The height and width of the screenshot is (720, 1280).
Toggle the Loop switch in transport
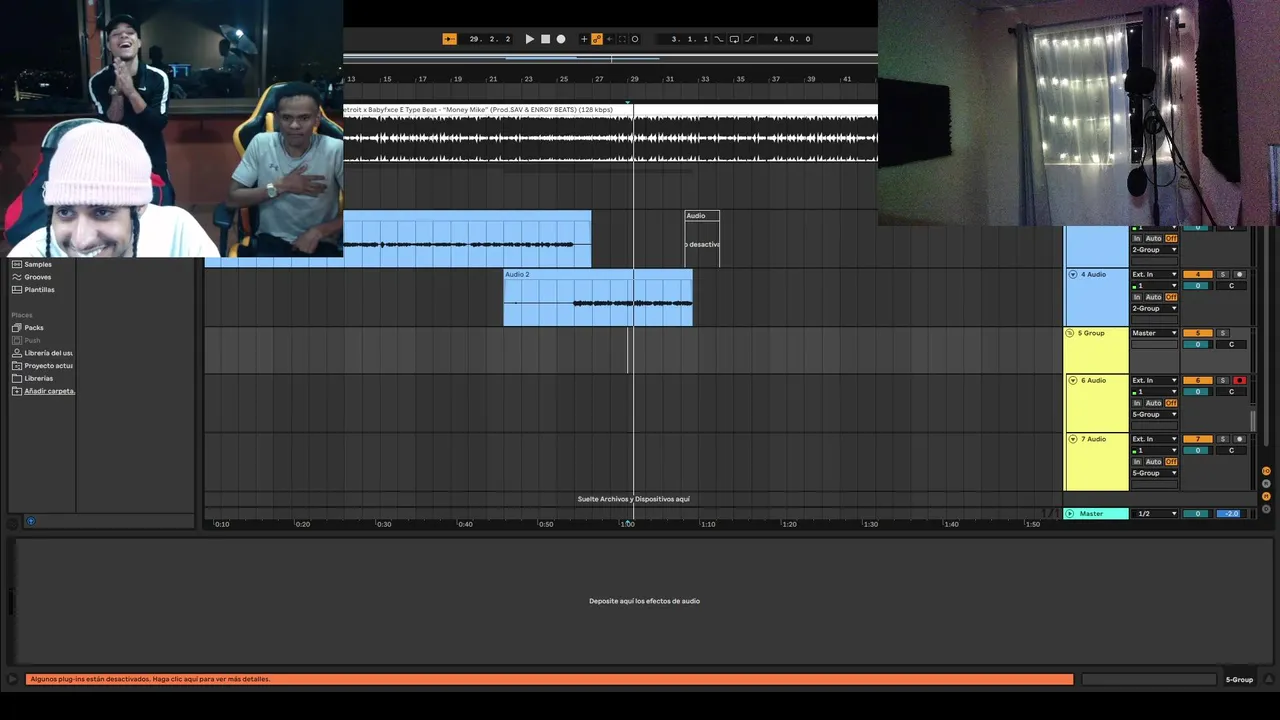tap(734, 39)
